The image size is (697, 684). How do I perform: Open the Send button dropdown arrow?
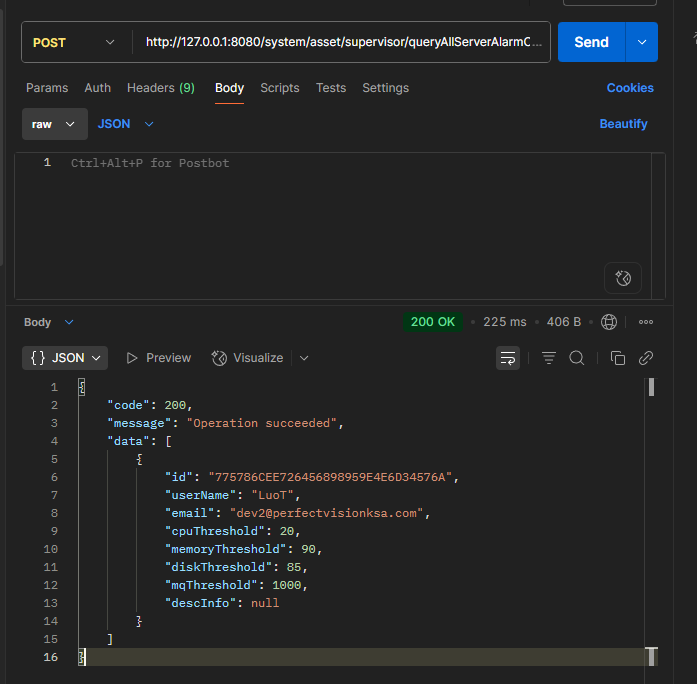641,42
